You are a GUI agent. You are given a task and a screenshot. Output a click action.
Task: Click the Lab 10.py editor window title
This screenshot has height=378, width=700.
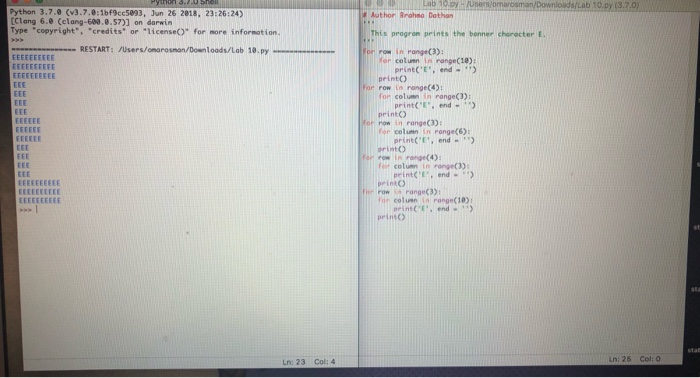click(530, 4)
